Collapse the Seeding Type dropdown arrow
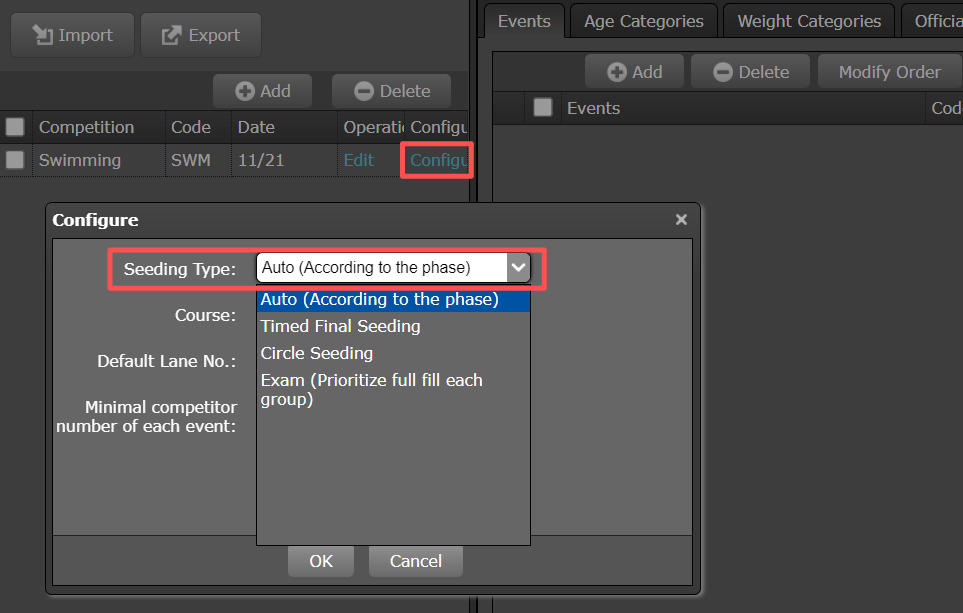The image size is (963, 613). (518, 268)
